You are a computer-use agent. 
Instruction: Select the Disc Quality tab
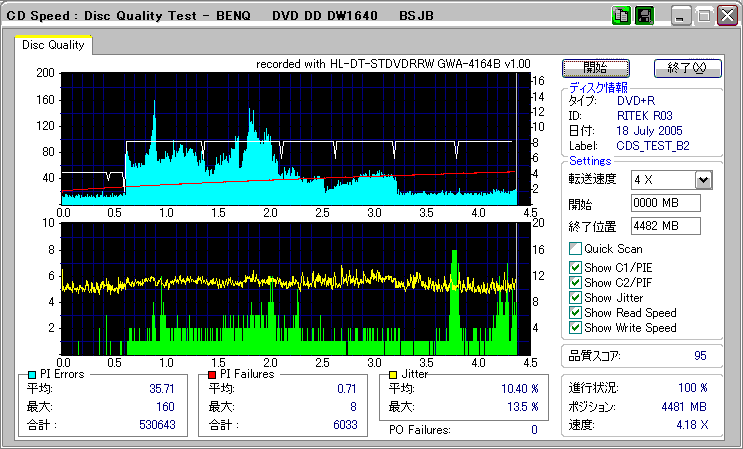(x=54, y=45)
